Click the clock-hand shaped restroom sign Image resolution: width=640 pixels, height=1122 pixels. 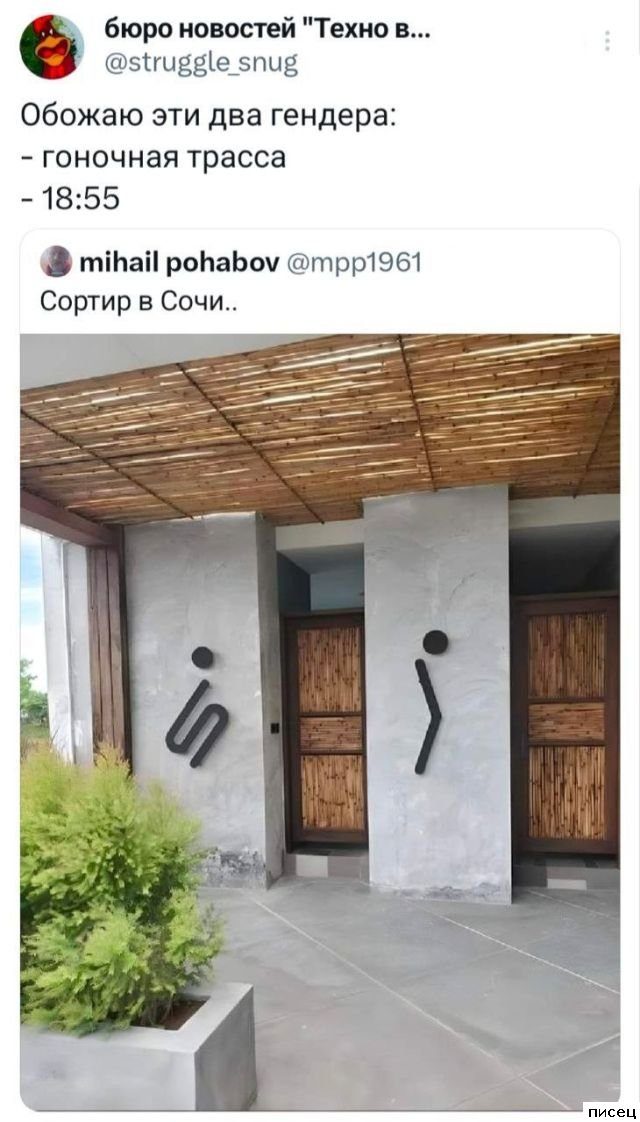tap(430, 701)
